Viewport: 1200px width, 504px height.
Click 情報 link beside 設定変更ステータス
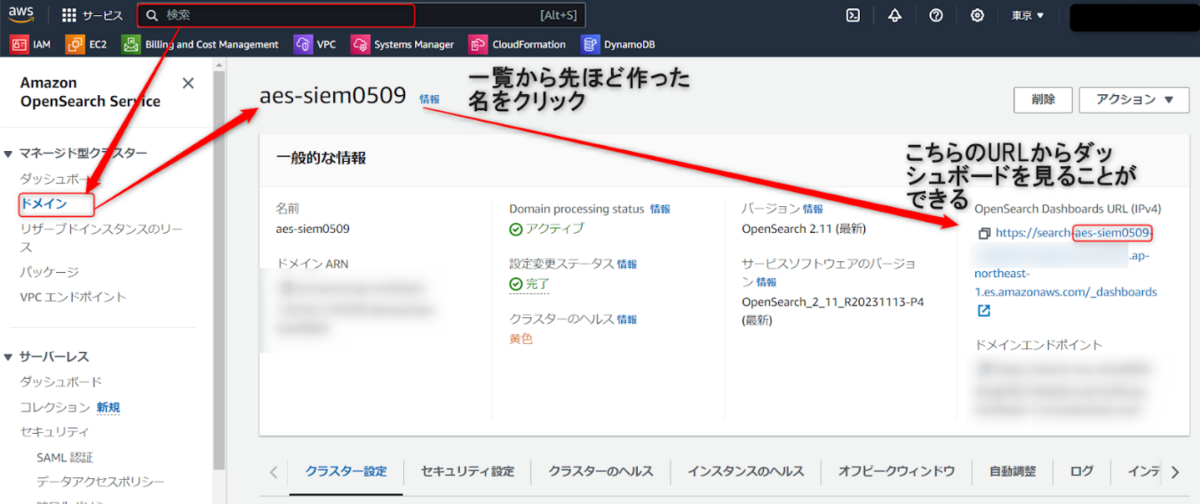[x=626, y=264]
